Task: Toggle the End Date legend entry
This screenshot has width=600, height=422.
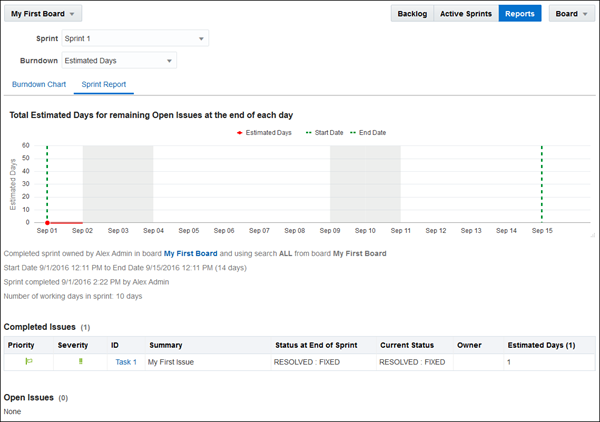Action: (x=371, y=132)
